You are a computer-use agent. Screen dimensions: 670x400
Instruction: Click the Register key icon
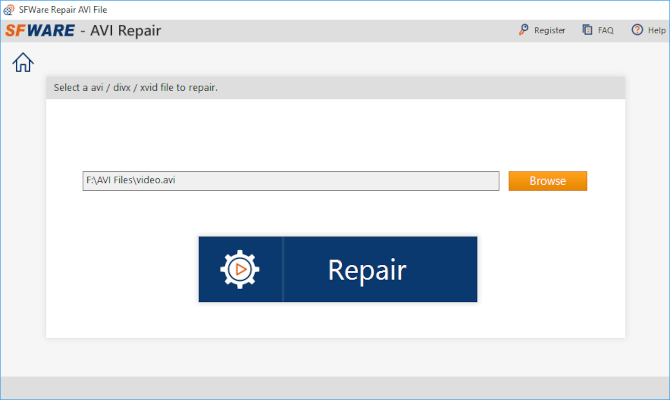[x=523, y=29]
